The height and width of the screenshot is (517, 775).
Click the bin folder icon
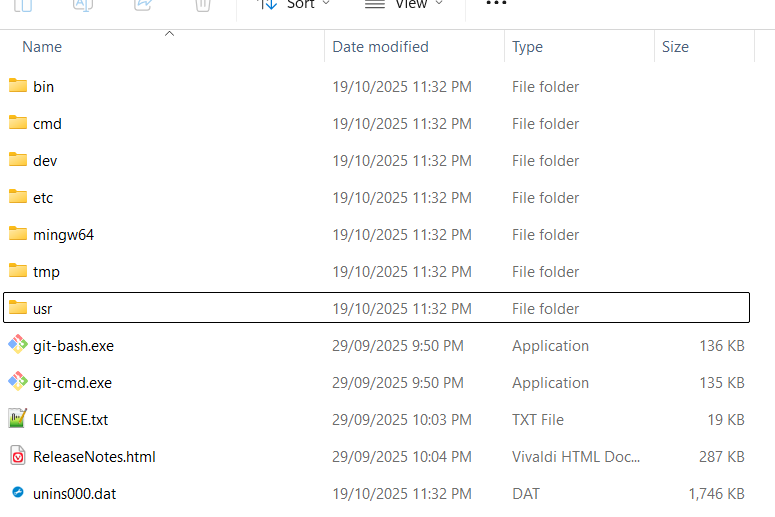coord(18,86)
